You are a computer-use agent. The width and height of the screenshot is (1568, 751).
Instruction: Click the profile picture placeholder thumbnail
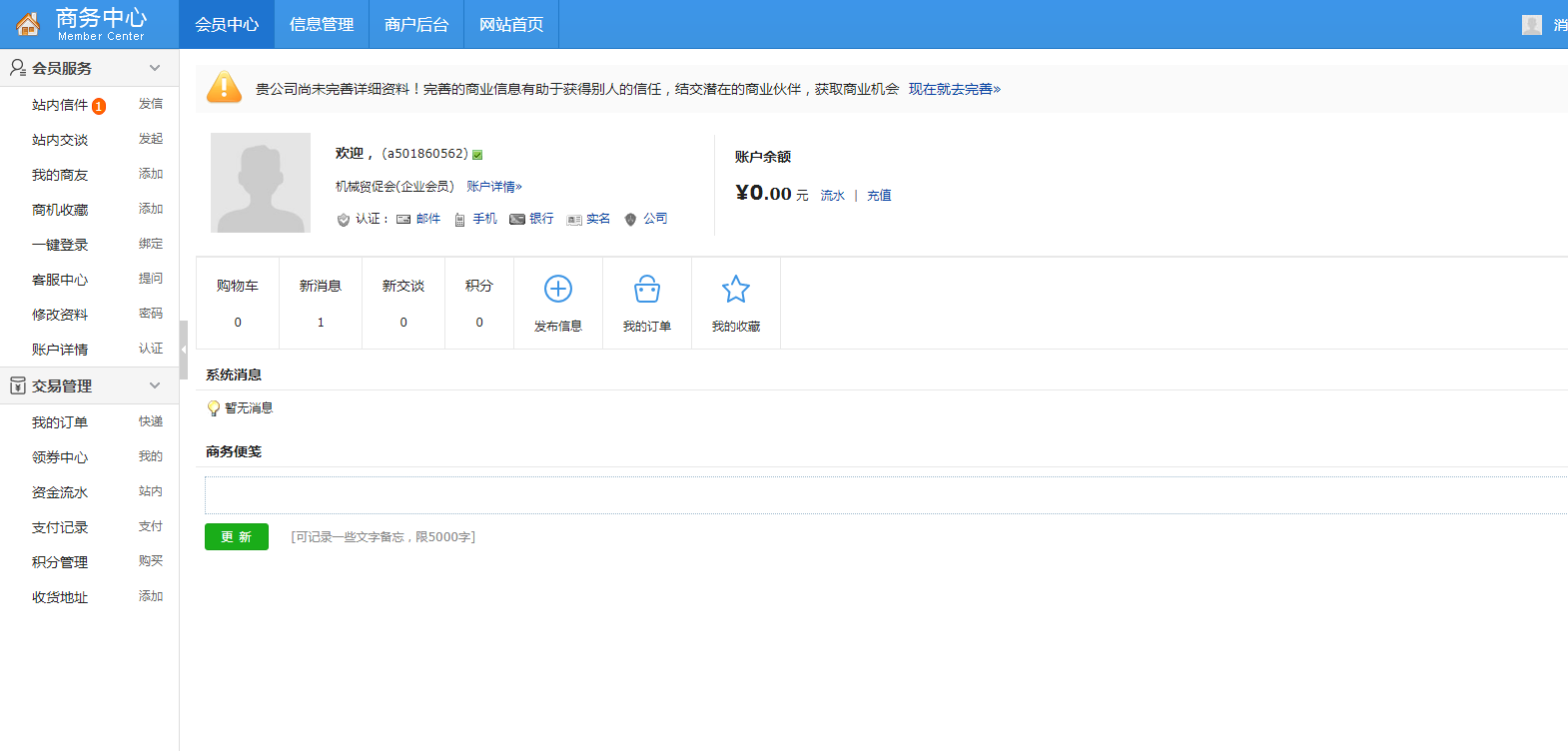pos(261,183)
